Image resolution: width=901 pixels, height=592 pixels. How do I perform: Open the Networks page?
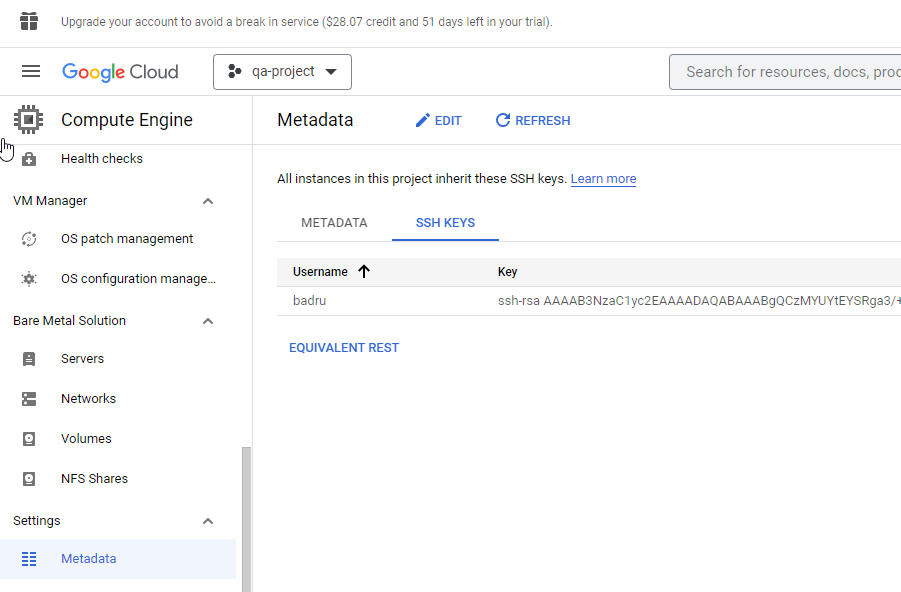87,398
